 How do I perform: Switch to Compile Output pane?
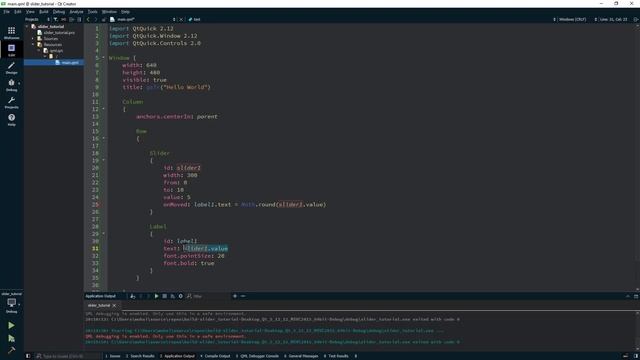pyautogui.click(x=215, y=356)
